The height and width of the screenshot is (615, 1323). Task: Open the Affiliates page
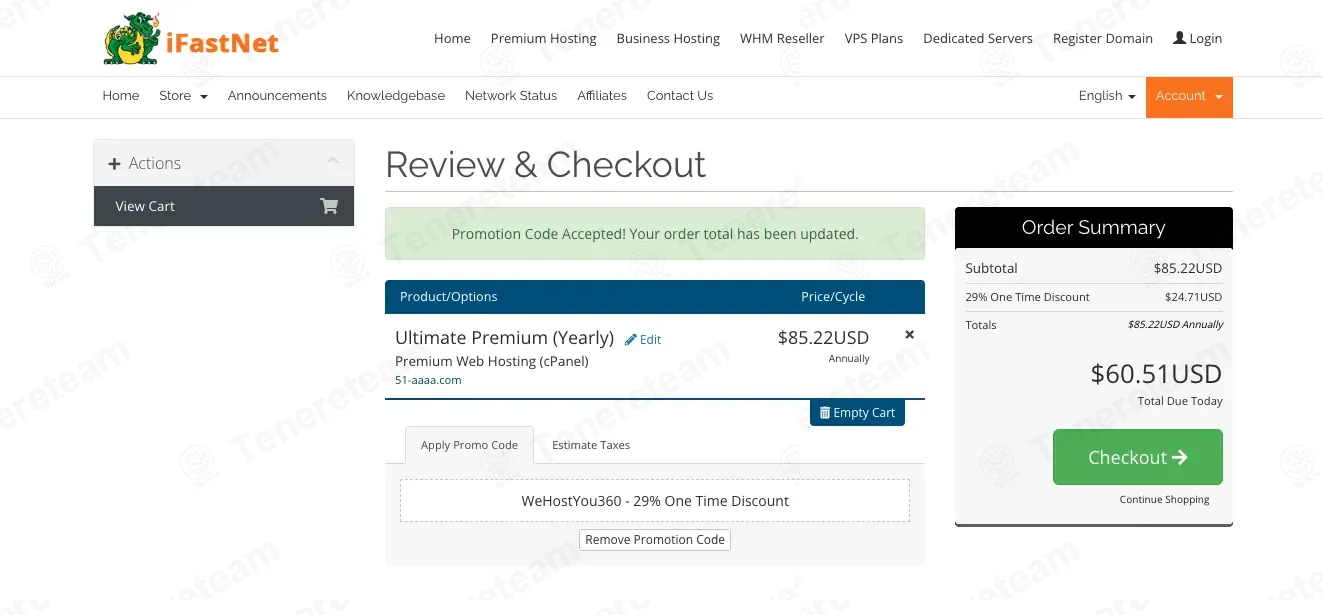602,96
